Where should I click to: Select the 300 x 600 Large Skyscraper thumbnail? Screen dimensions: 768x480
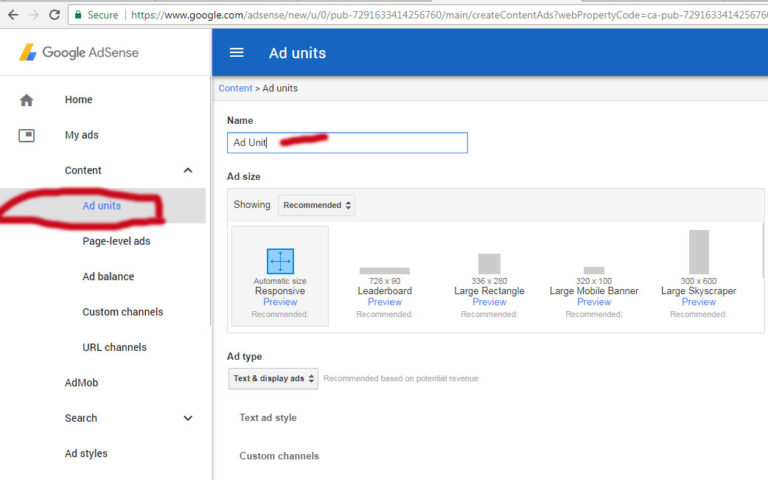click(x=698, y=252)
